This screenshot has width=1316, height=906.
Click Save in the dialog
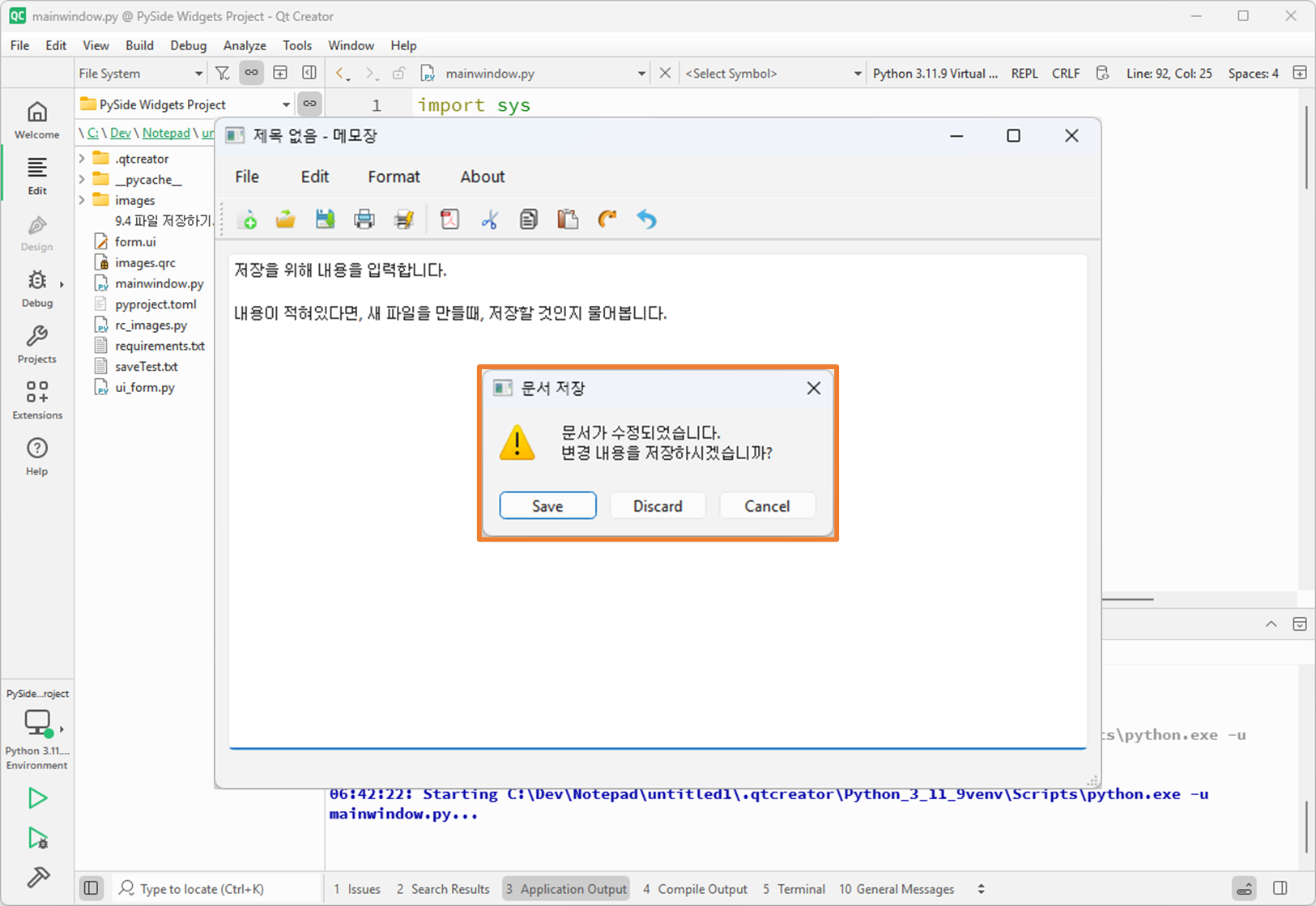[547, 506]
